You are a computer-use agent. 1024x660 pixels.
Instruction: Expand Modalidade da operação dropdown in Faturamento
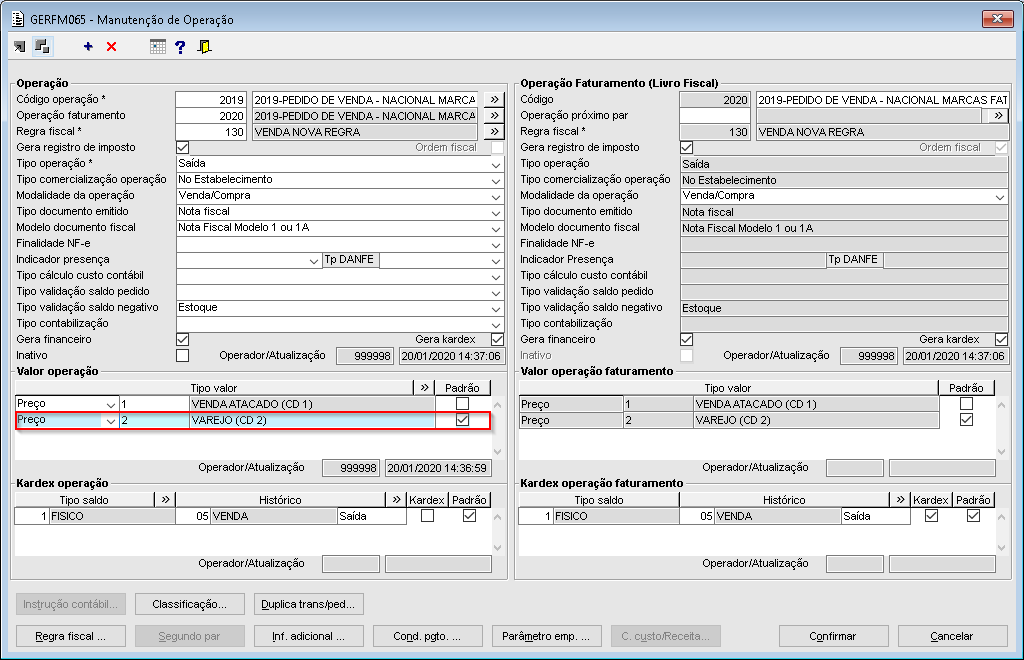pyautogui.click(x=1000, y=196)
